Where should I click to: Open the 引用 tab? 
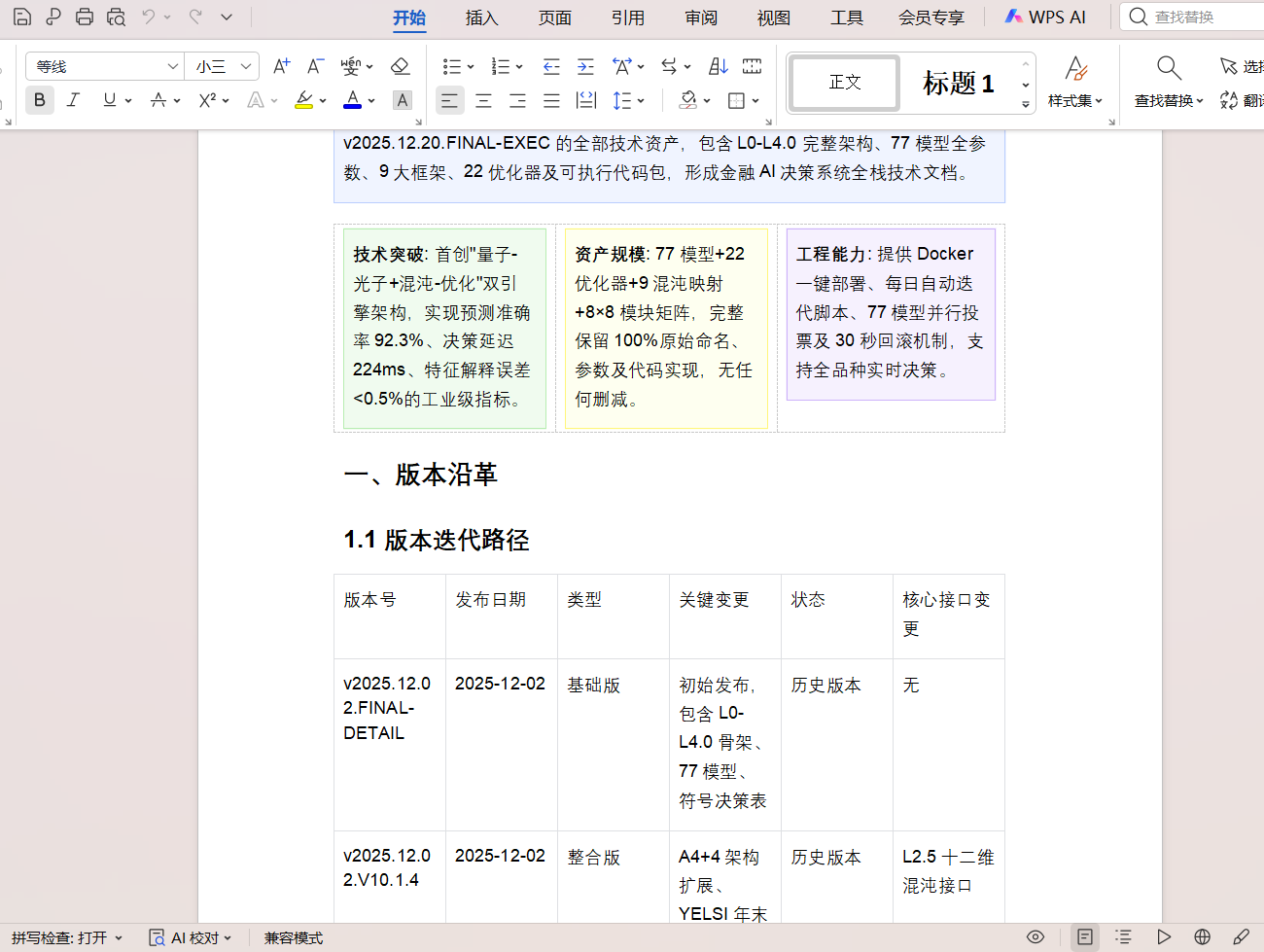(x=628, y=18)
